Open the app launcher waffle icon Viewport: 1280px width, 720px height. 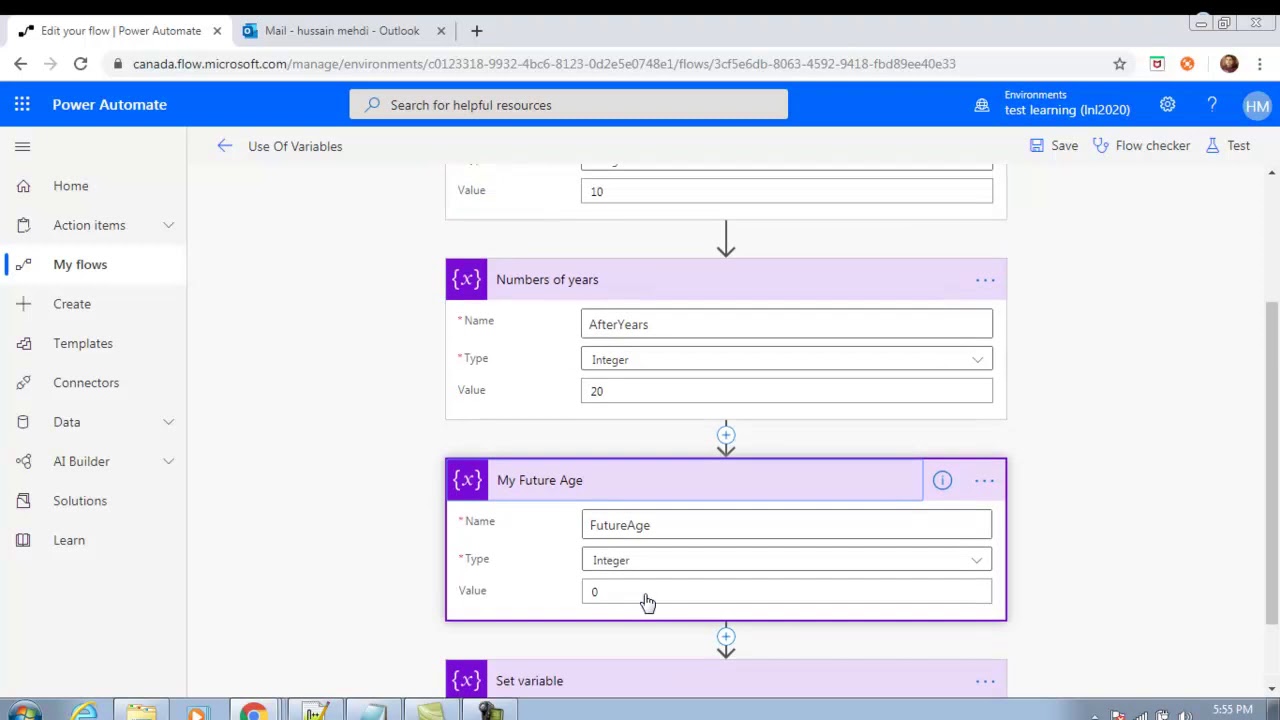[x=22, y=104]
